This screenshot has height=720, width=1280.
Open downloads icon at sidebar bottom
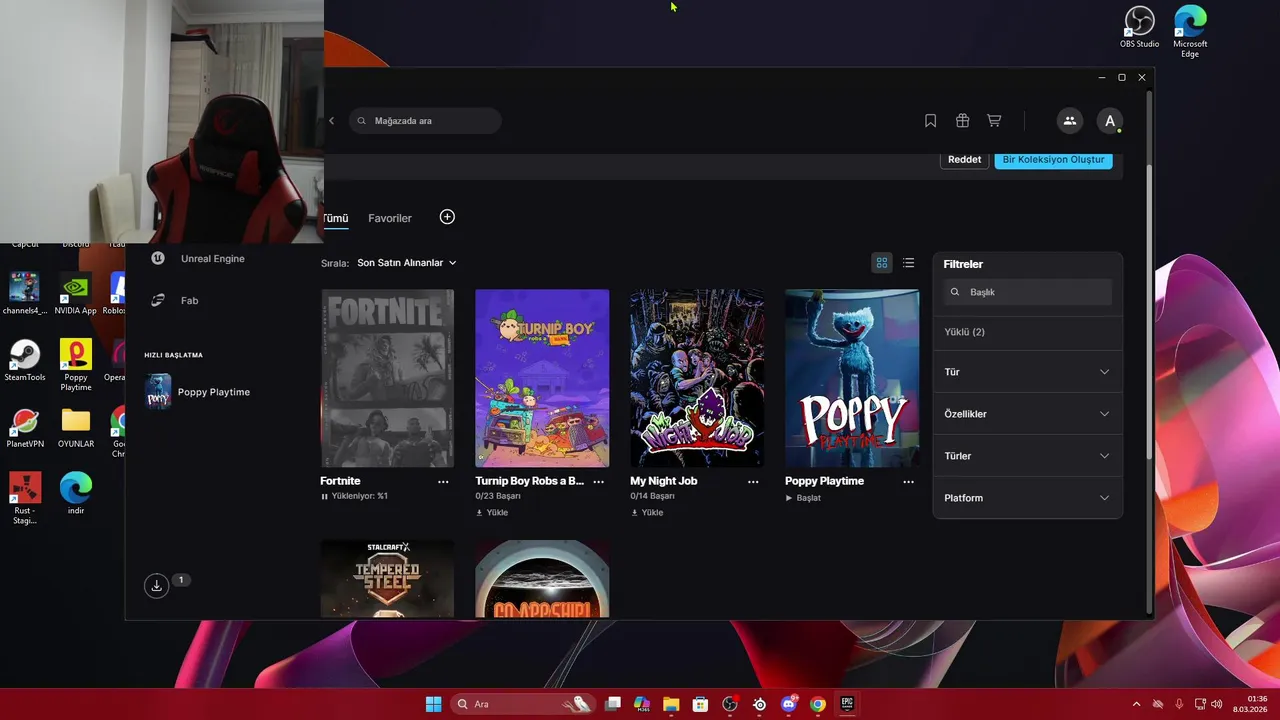[x=157, y=586]
